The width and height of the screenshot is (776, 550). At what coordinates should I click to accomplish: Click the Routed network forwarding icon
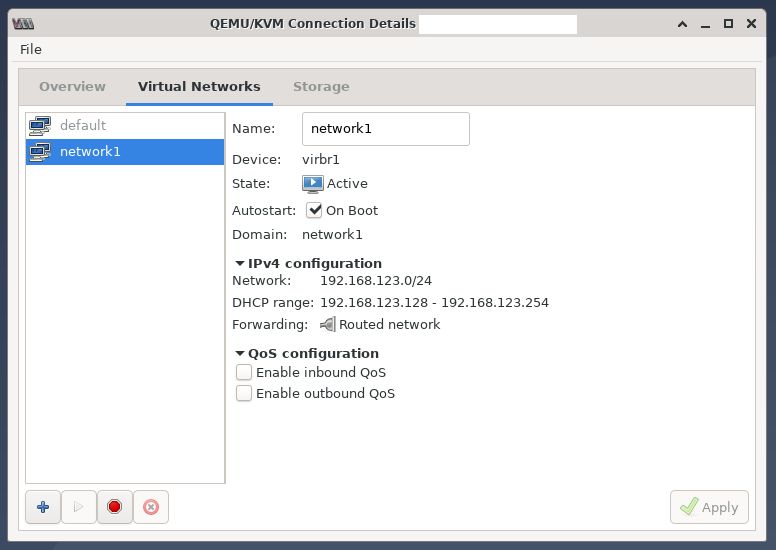(328, 325)
